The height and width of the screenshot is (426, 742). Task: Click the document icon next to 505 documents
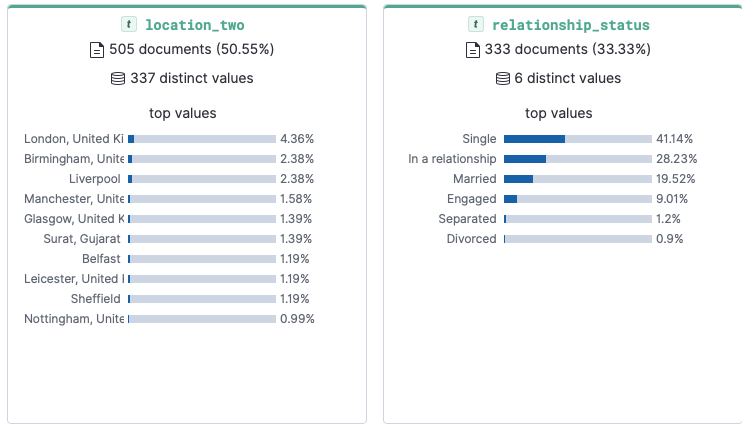(x=97, y=49)
